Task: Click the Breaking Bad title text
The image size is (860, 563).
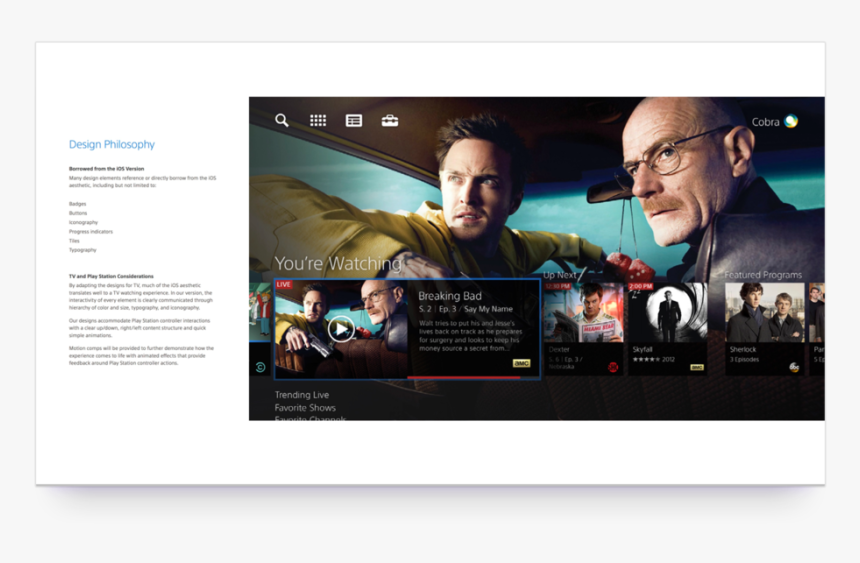Action: (x=450, y=296)
